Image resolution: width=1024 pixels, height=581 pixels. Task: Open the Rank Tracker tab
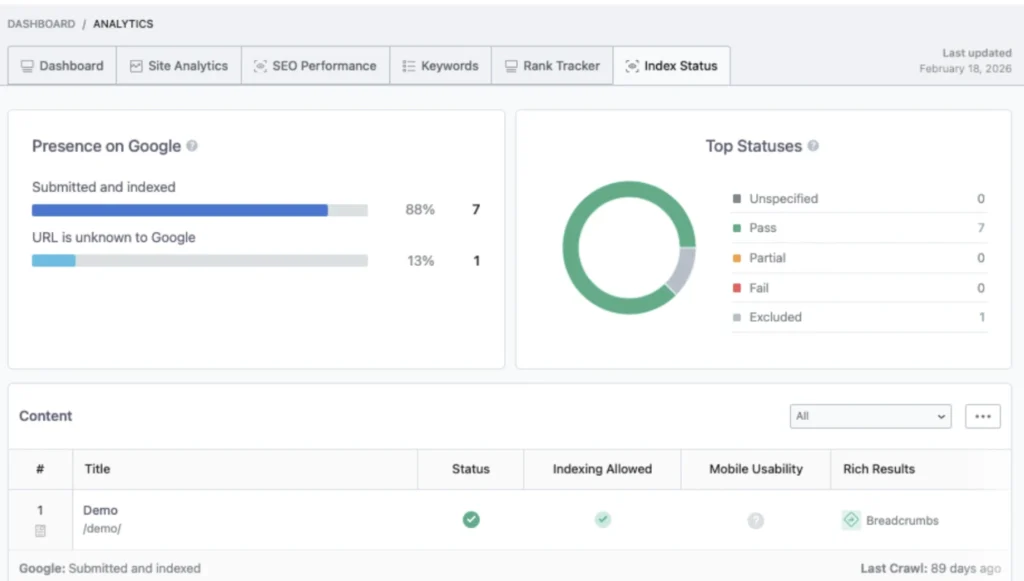pos(552,66)
